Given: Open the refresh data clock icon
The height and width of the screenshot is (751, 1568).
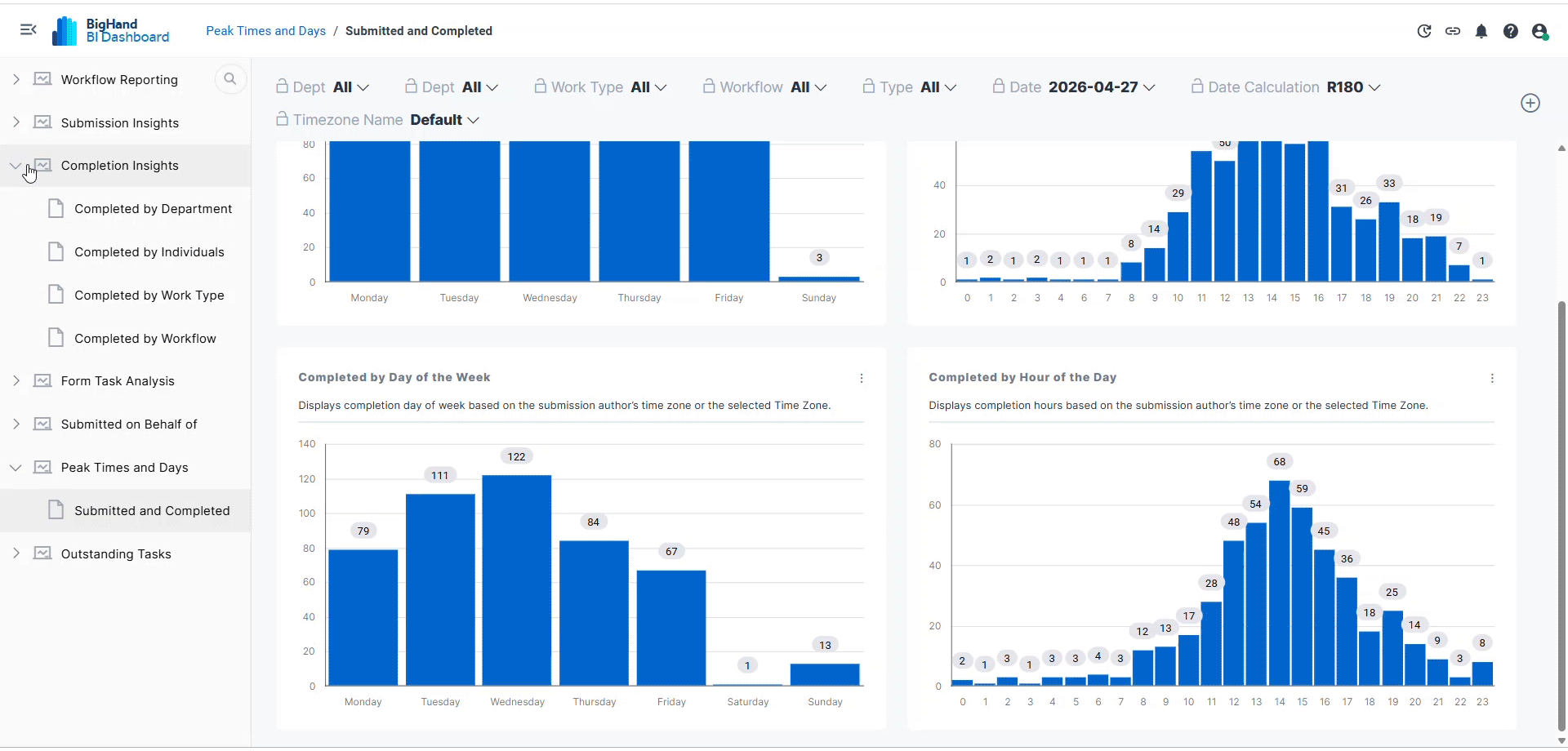Looking at the screenshot, I should [1424, 31].
